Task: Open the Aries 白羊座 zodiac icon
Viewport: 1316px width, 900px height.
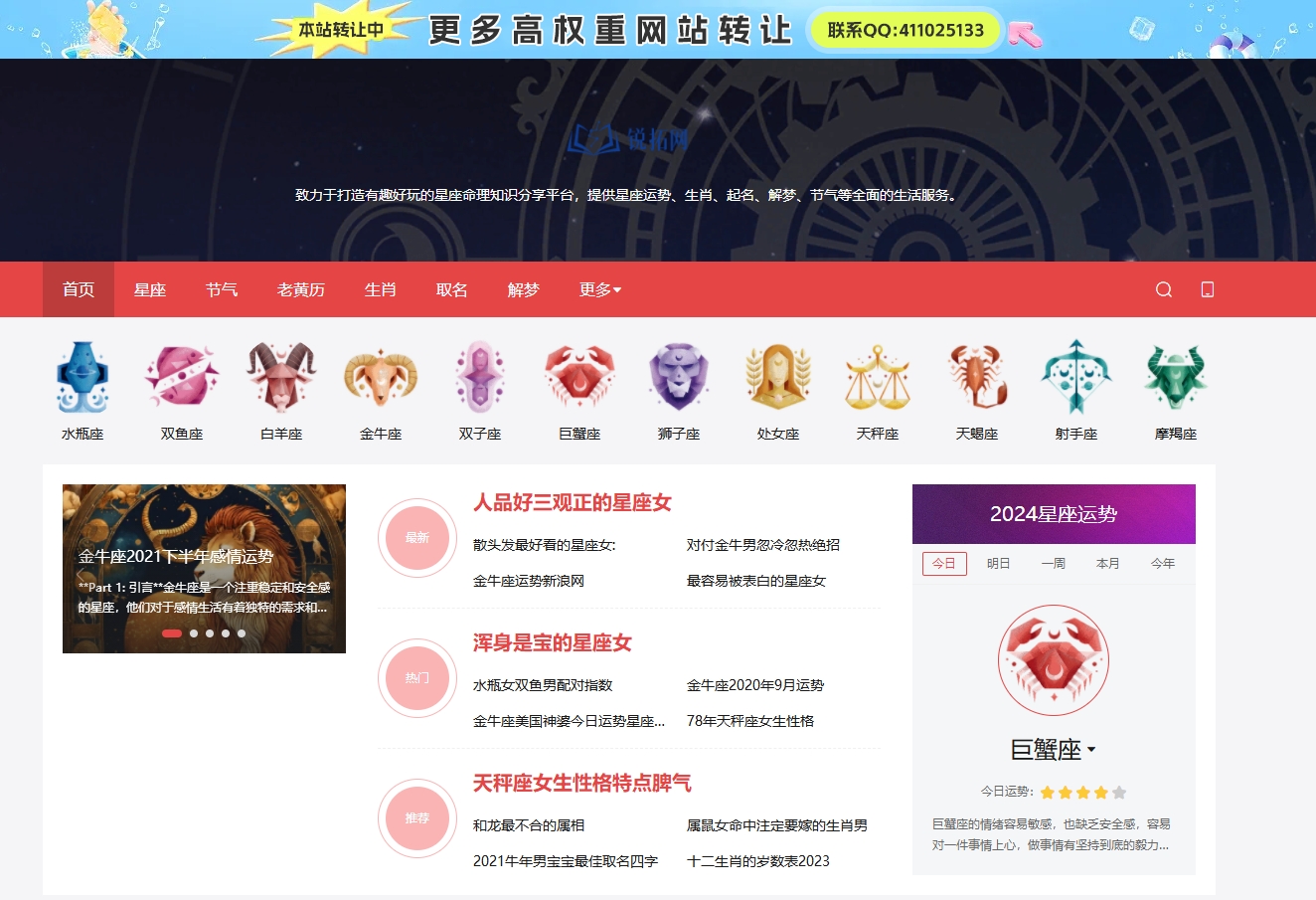Action: pyautogui.click(x=281, y=377)
